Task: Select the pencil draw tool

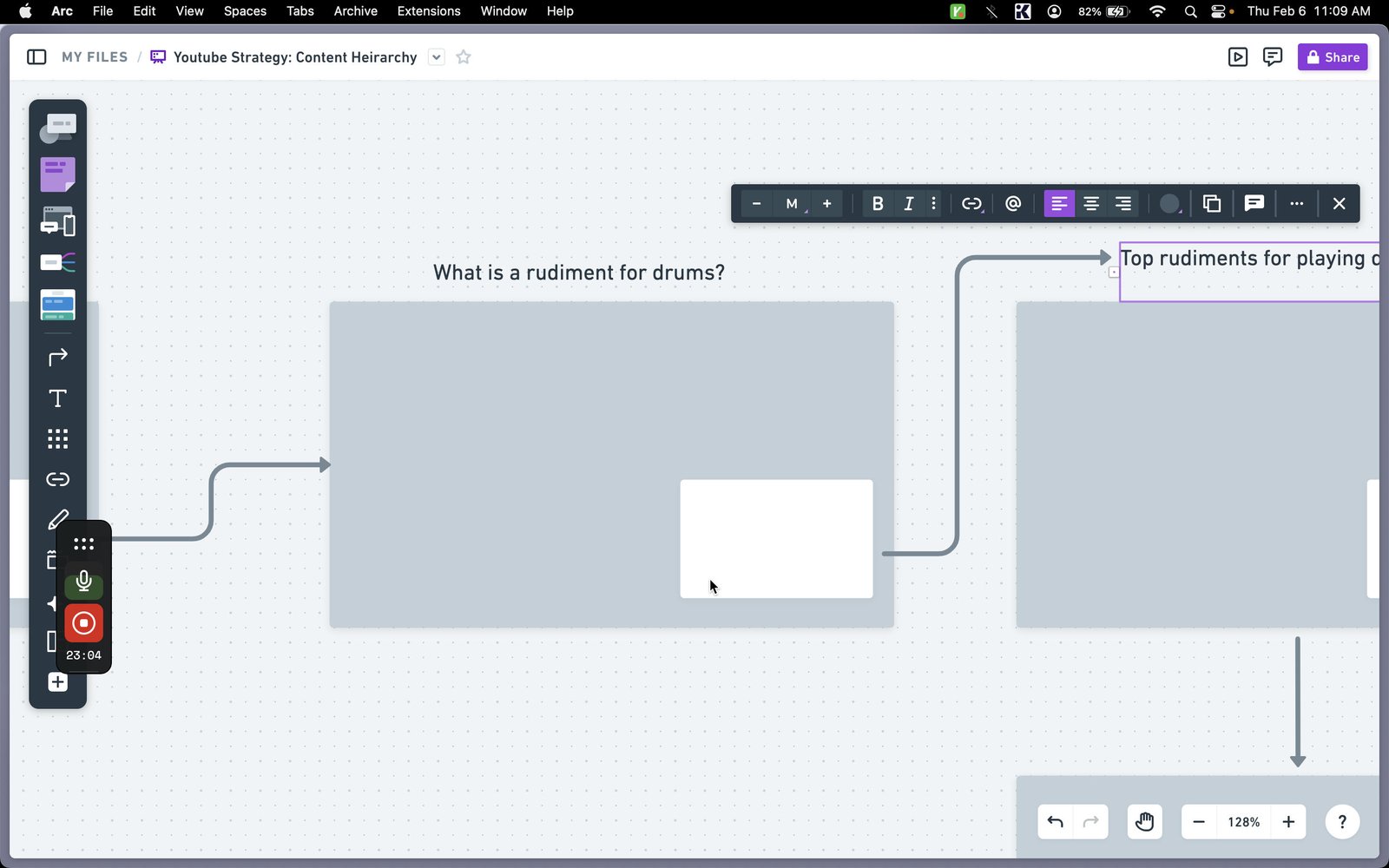Action: pos(58,520)
